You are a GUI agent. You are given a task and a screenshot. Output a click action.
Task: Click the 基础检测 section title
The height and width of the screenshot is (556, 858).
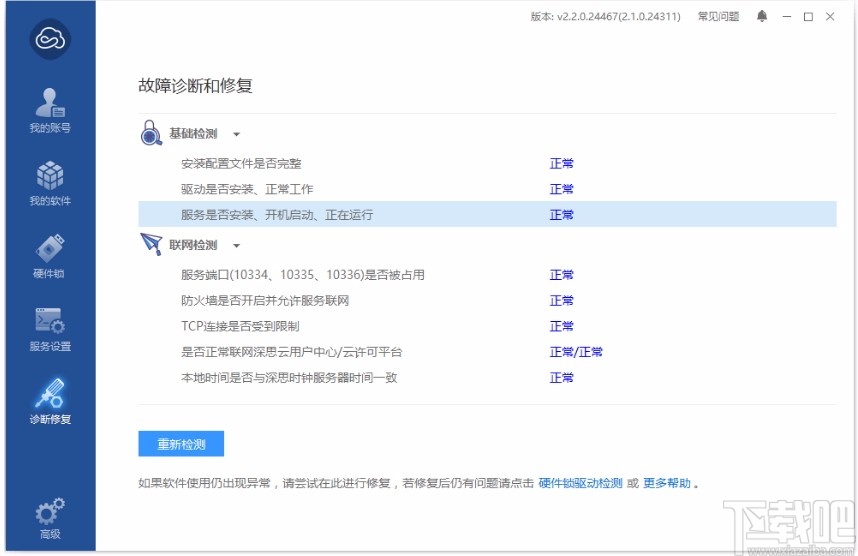click(x=193, y=134)
